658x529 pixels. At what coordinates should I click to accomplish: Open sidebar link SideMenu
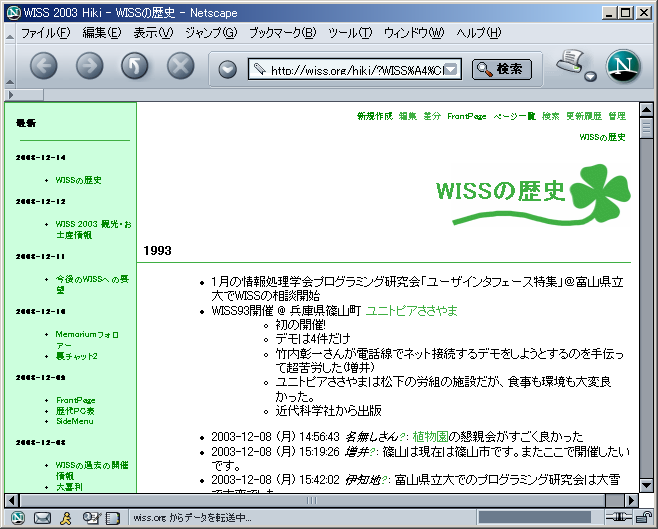point(75,421)
